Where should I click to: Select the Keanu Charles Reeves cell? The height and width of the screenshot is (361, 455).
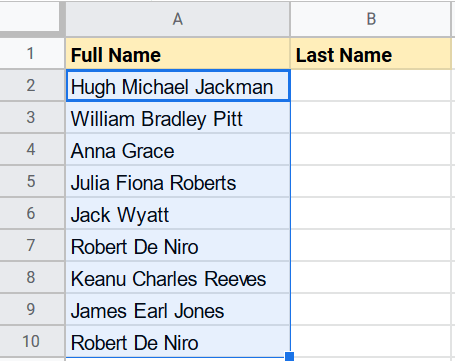click(x=178, y=277)
